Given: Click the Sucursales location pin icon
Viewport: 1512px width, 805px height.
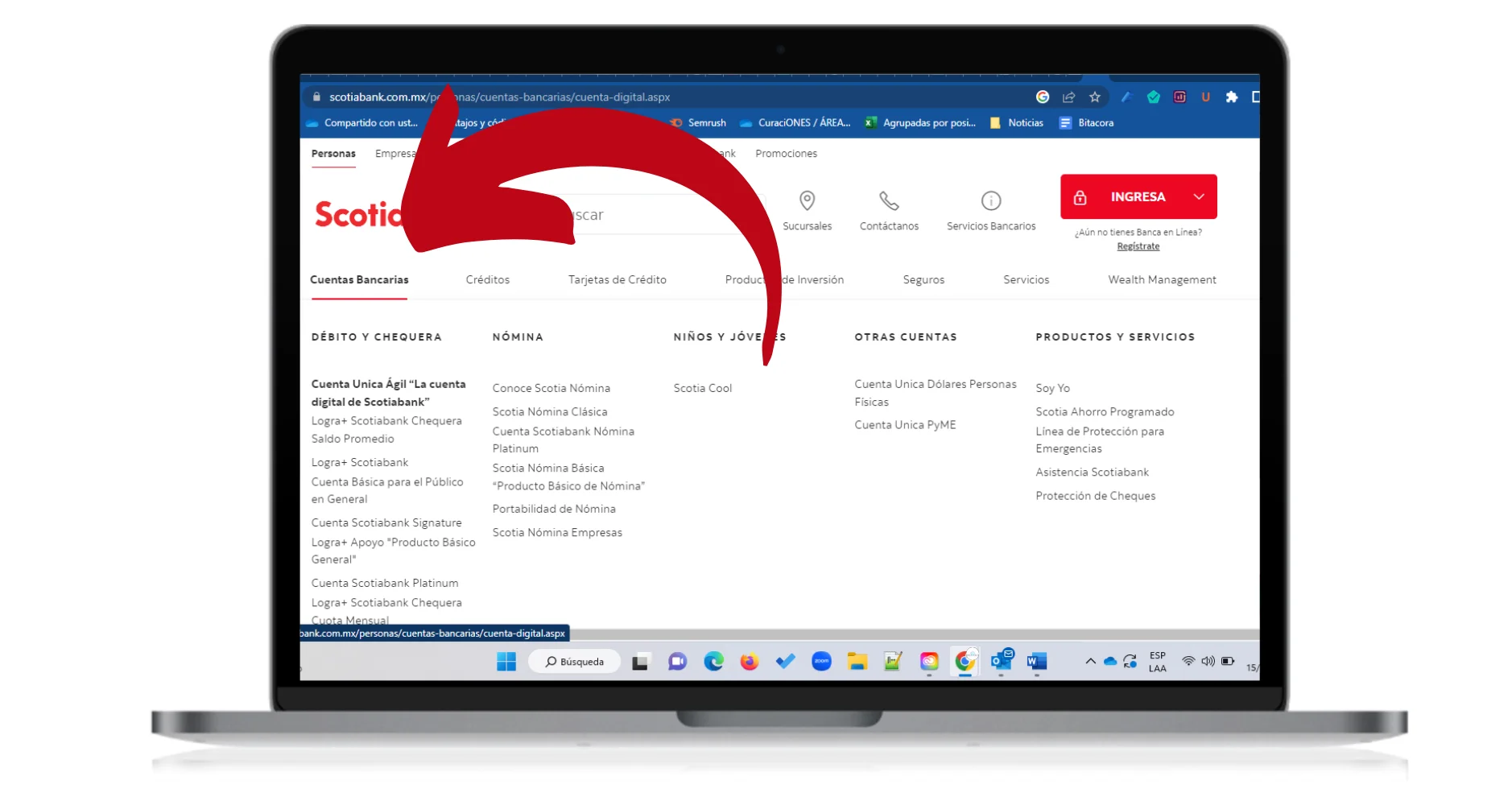Looking at the screenshot, I should coord(807,200).
